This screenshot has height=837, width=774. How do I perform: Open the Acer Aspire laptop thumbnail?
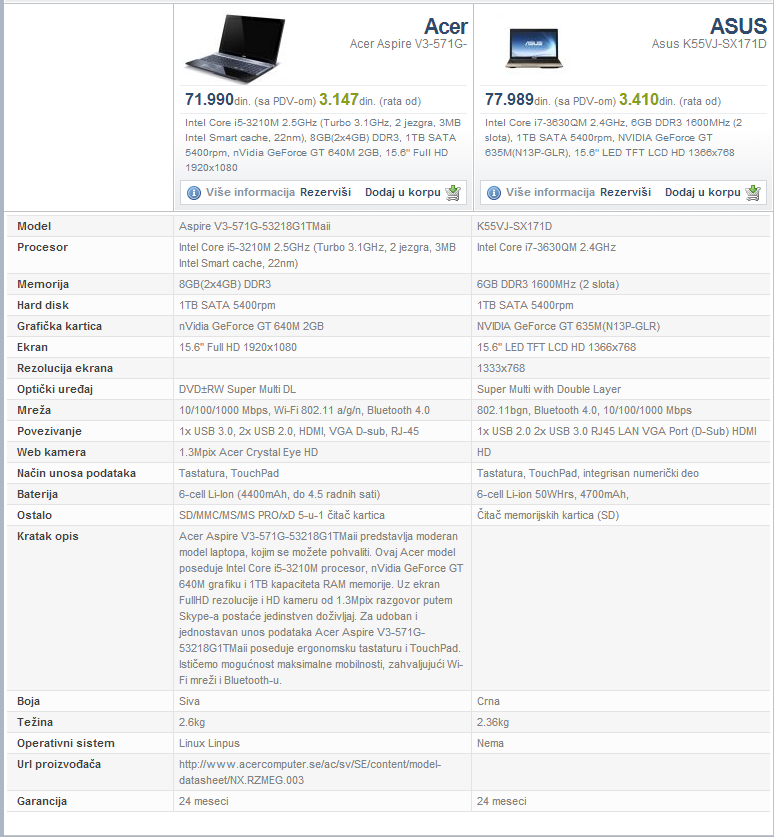coord(235,48)
